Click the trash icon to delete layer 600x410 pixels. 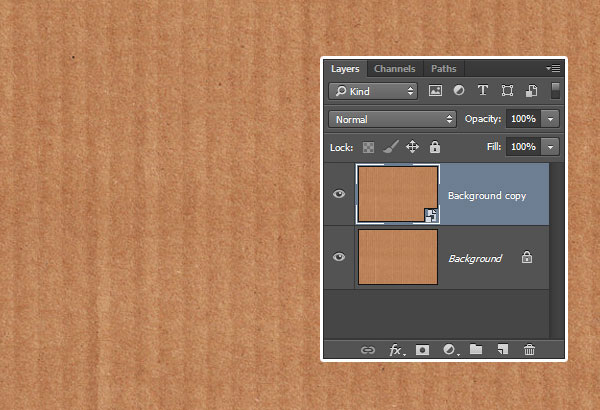click(529, 350)
